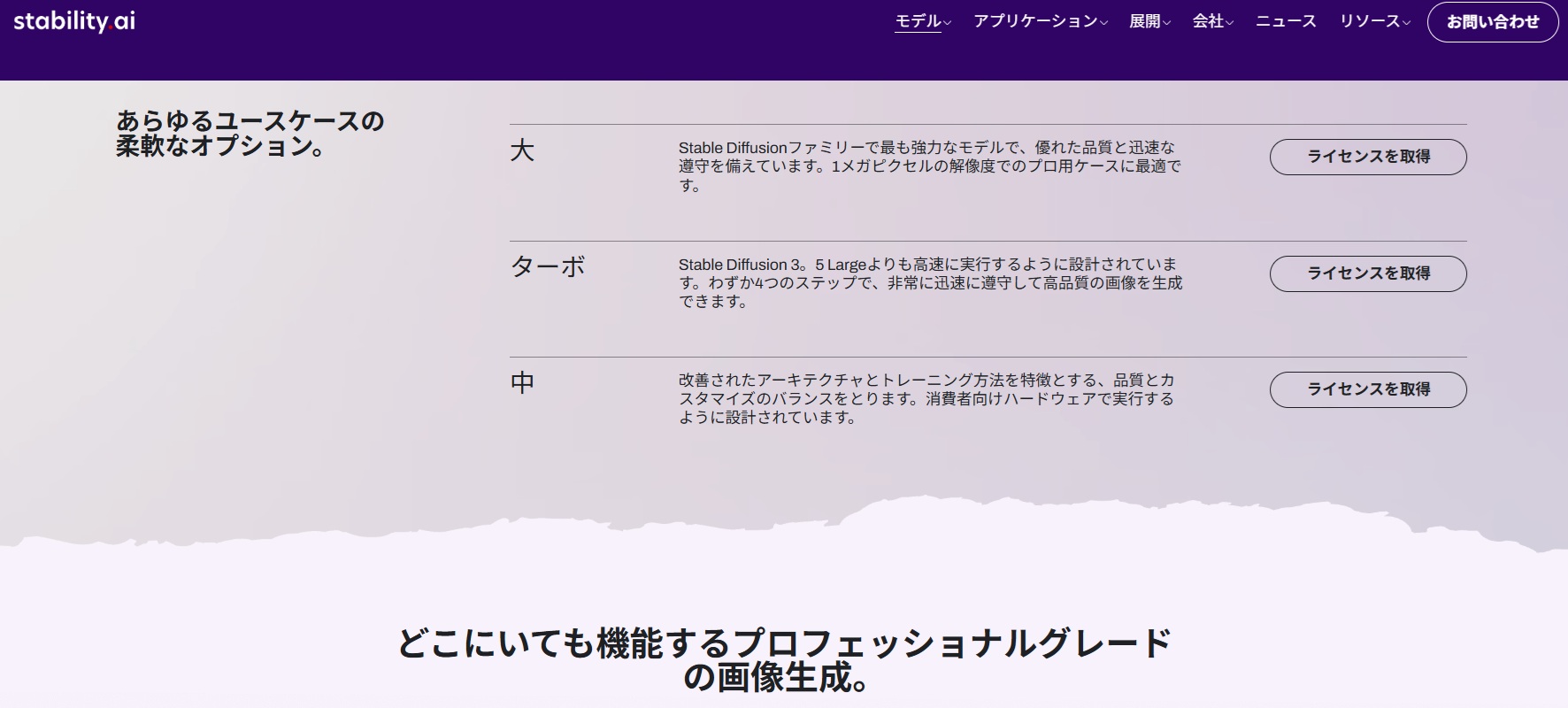Go to the ニュース page
The width and height of the screenshot is (1568, 708).
pos(1286,21)
